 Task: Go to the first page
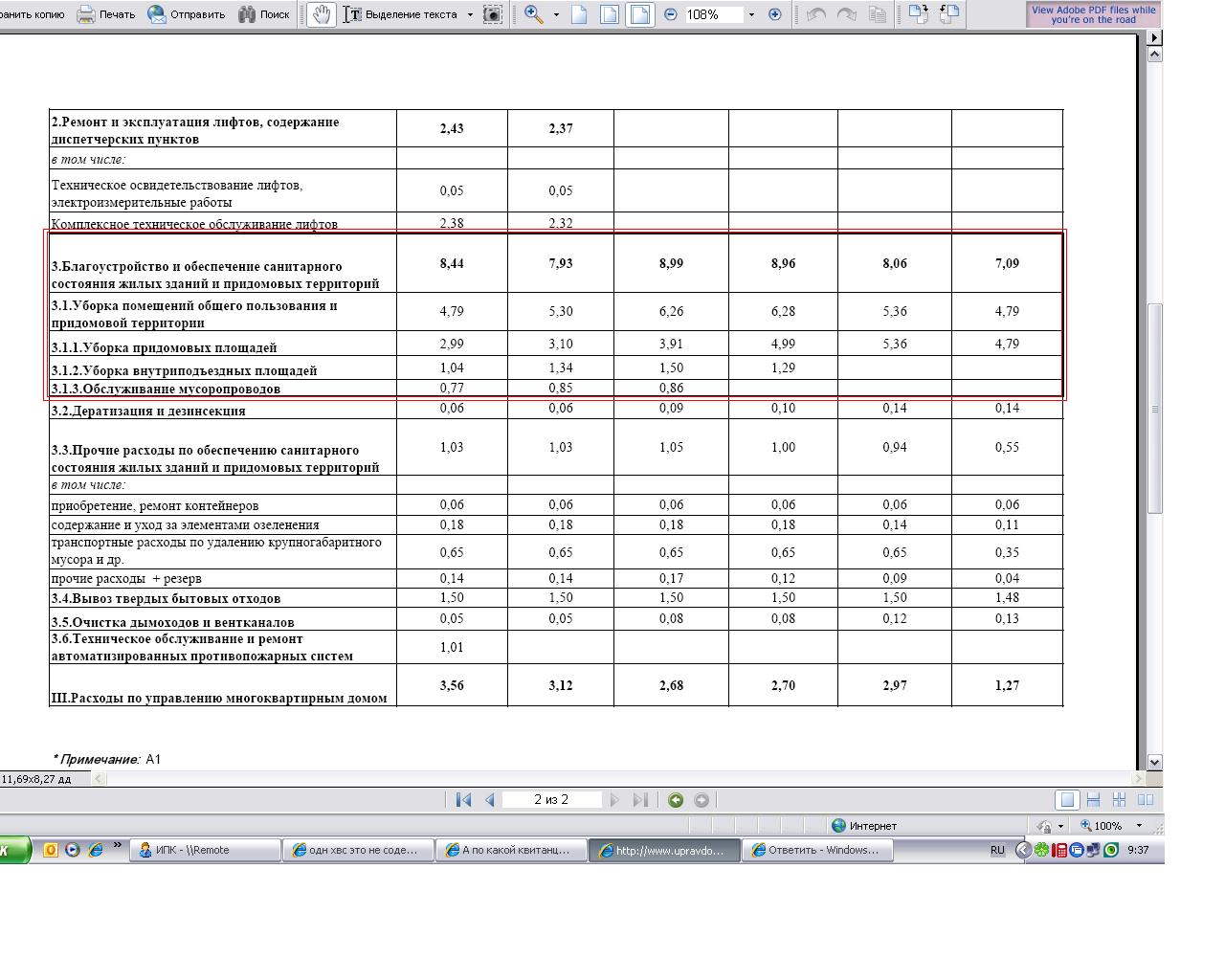(464, 800)
